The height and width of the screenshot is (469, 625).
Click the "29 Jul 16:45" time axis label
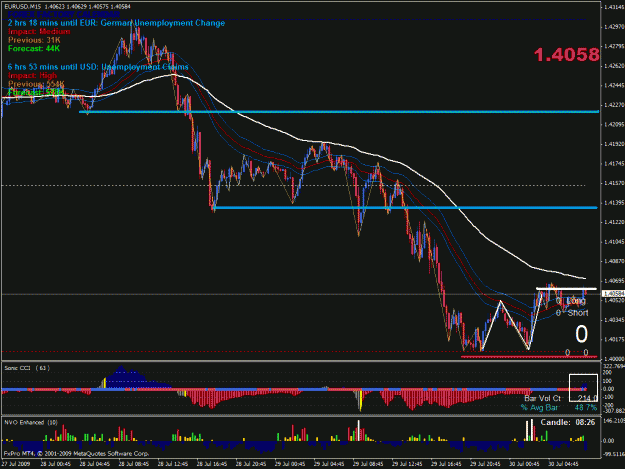(x=446, y=464)
